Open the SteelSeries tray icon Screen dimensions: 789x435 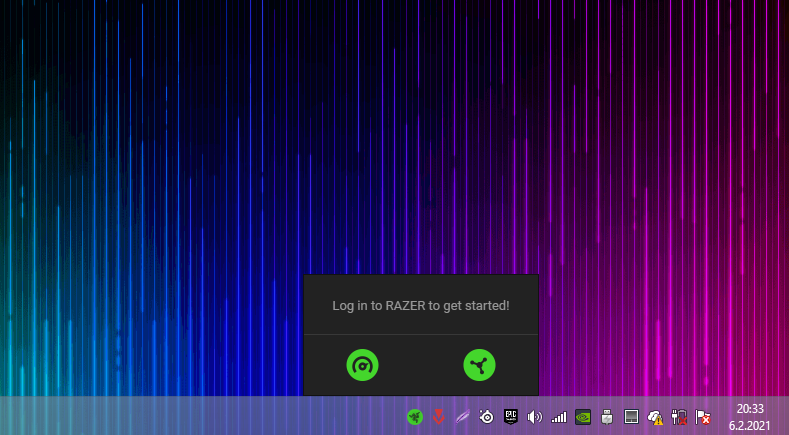click(487, 417)
